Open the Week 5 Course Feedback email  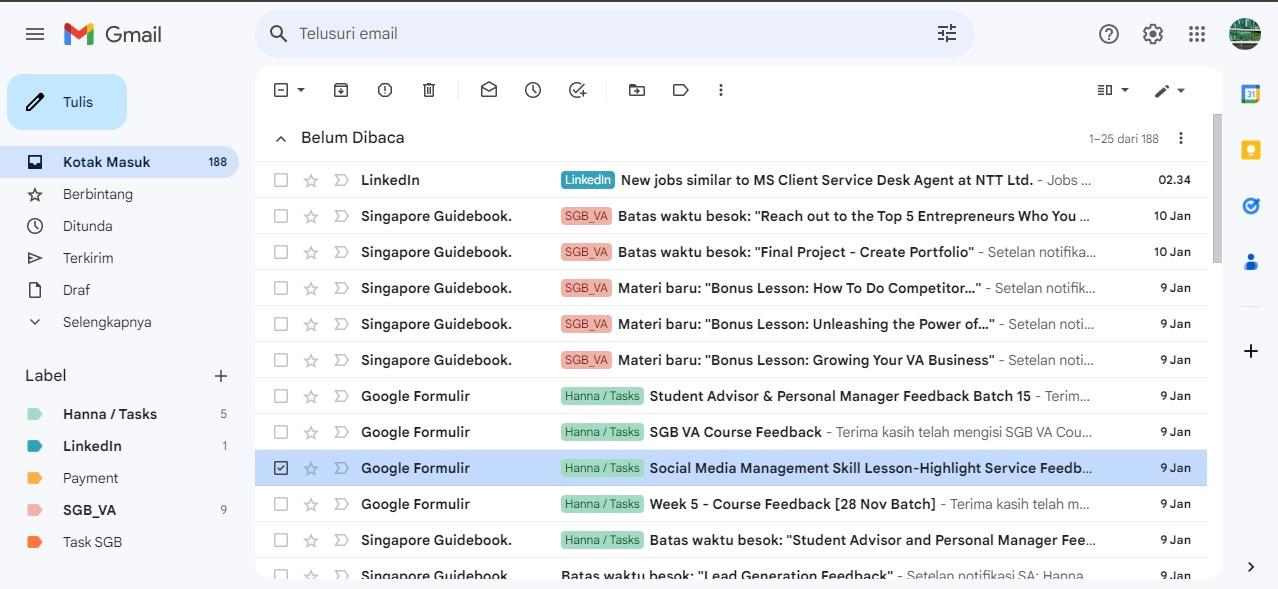792,504
